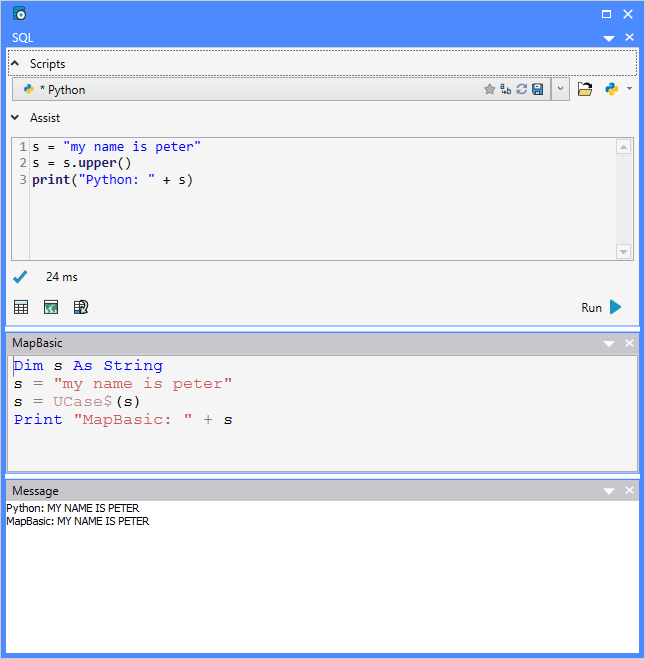Click the MapBasic line s = "my name is peter"

(x=123, y=384)
